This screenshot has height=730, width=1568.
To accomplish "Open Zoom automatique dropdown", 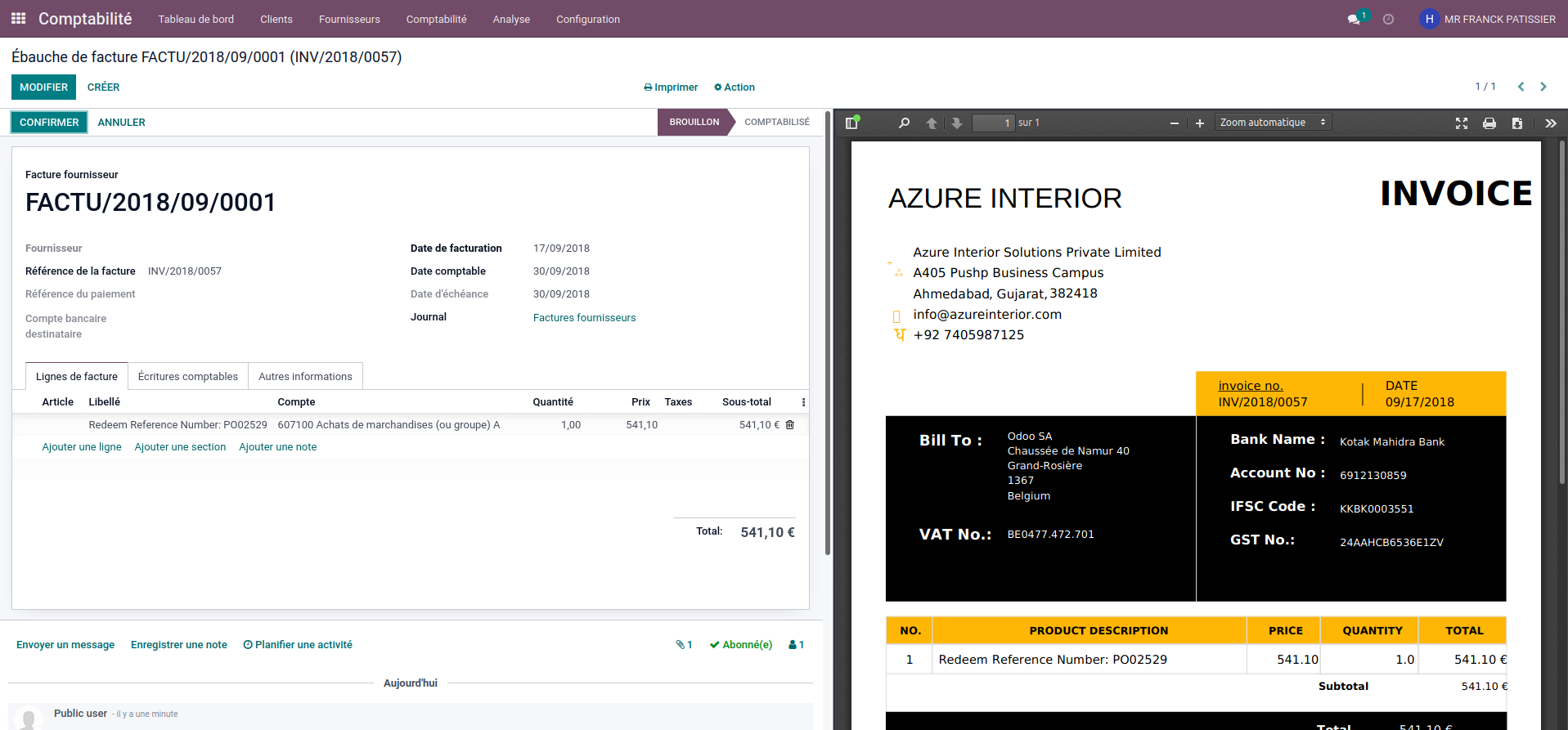I will tap(1274, 123).
